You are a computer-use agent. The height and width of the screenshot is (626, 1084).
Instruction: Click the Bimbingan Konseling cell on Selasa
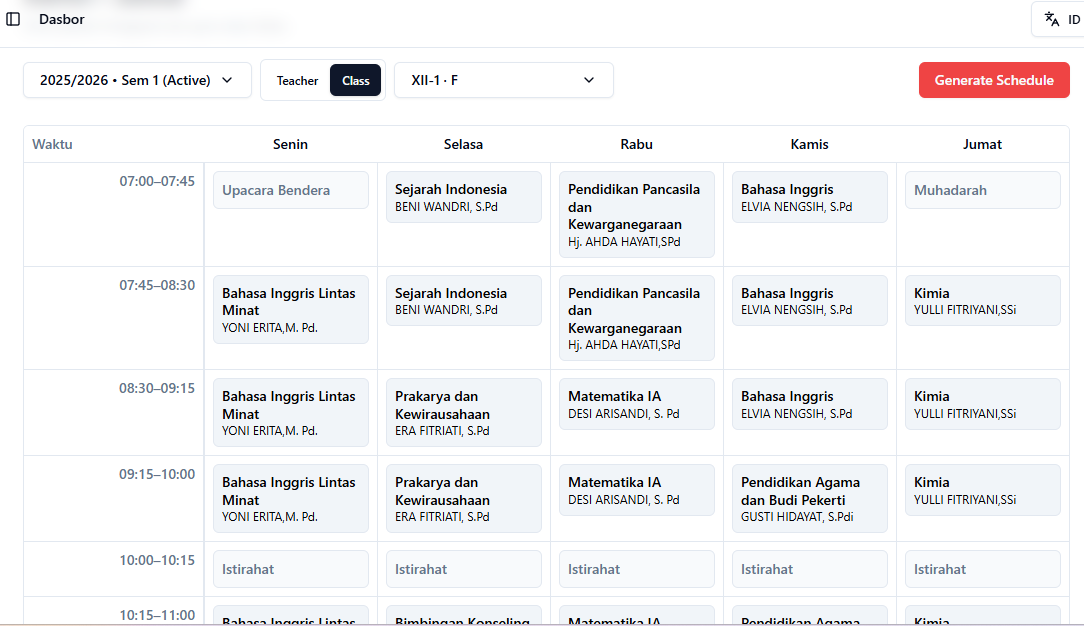point(463,618)
